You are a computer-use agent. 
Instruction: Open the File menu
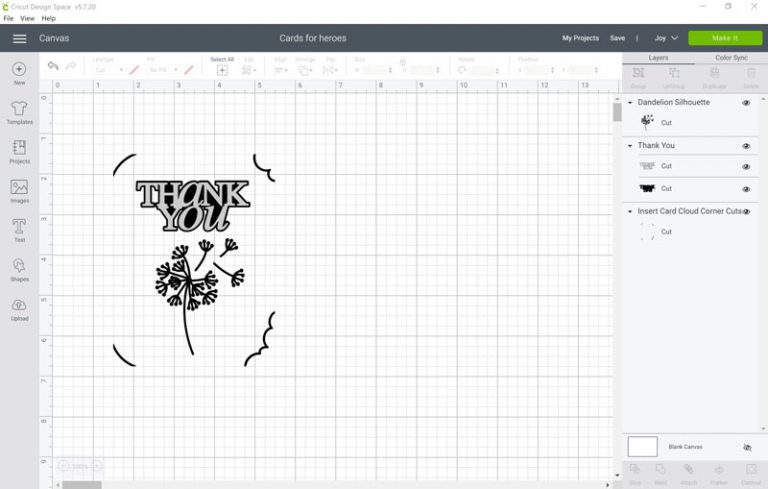pyautogui.click(x=9, y=18)
